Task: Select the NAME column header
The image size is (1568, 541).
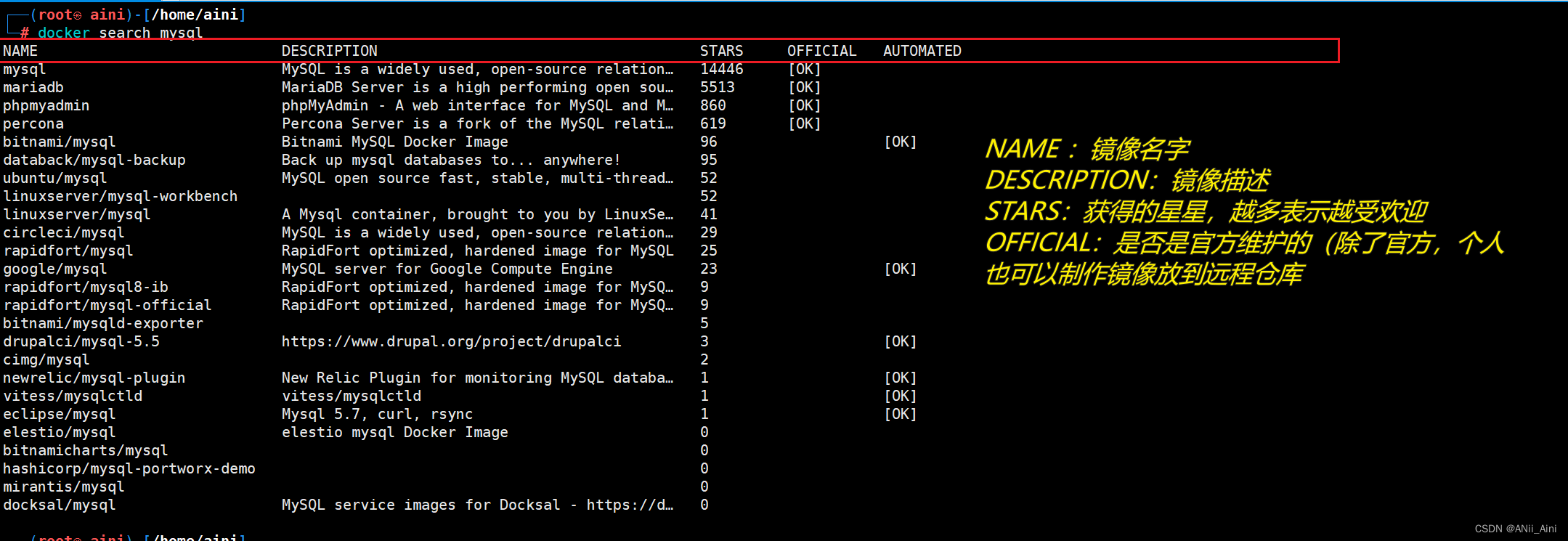Action: click(x=20, y=51)
